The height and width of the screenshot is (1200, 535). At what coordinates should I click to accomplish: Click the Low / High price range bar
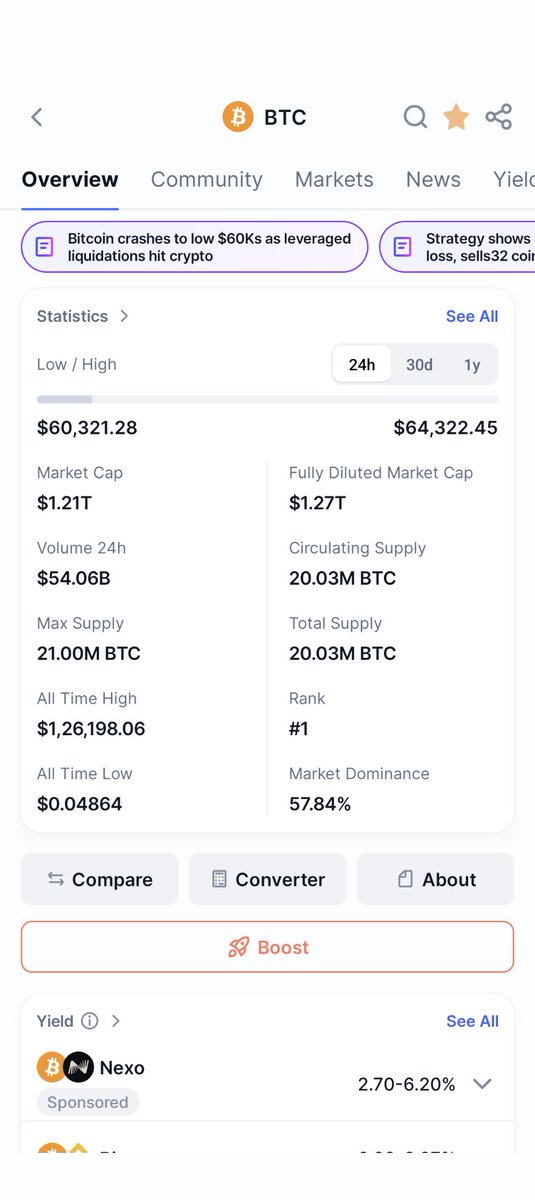267,400
